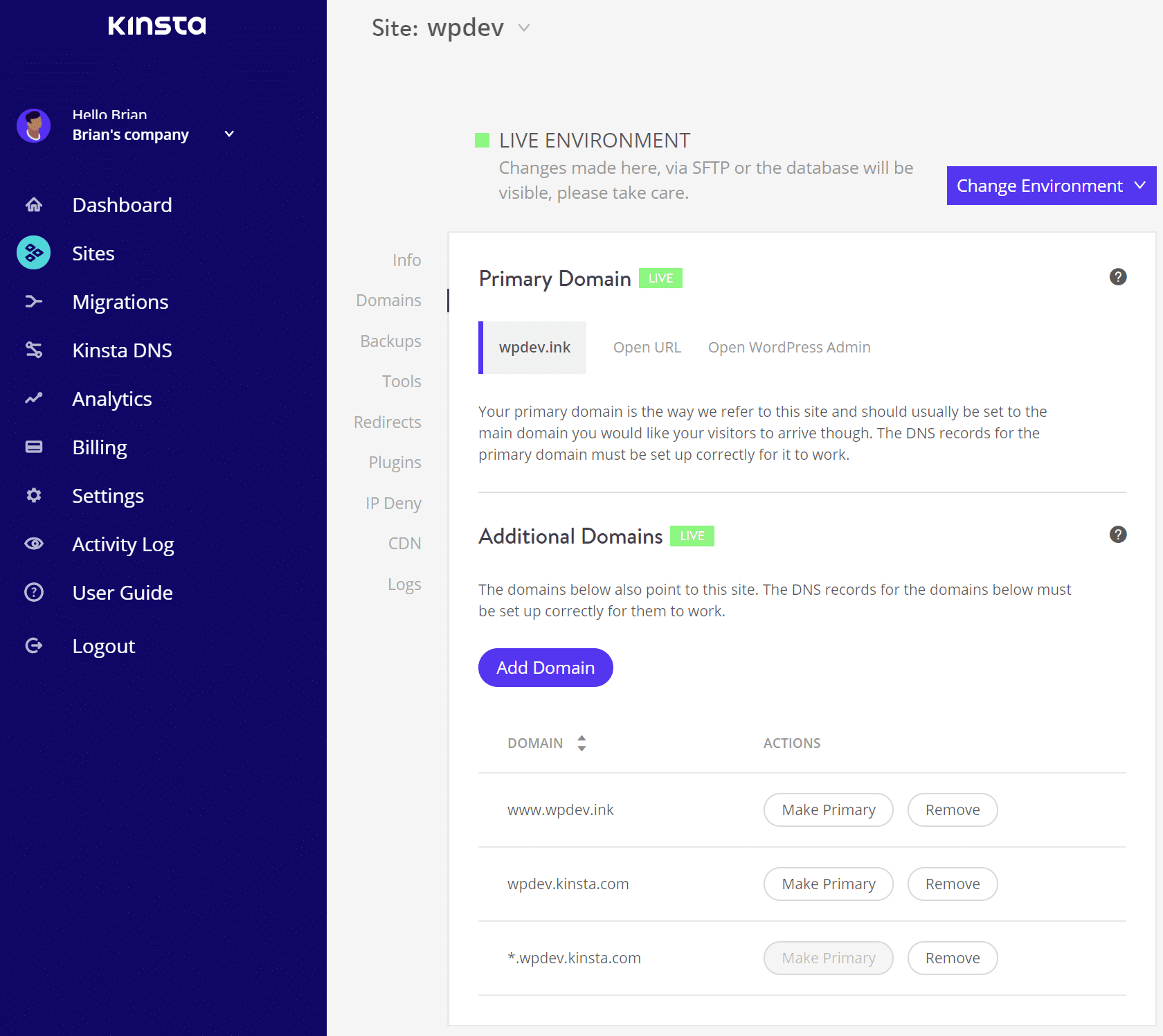Switch to the Domains tab

pos(388,300)
